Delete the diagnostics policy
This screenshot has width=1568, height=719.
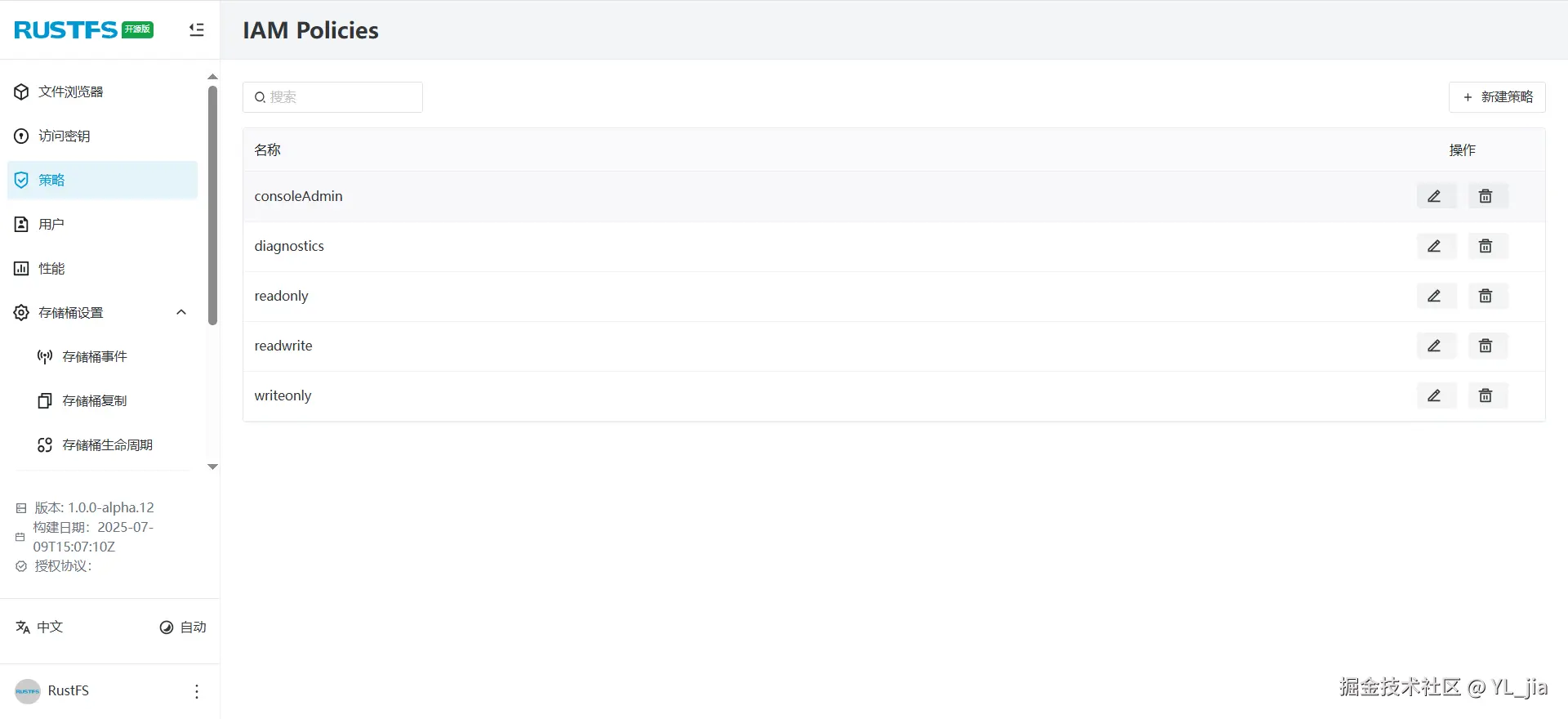click(x=1486, y=246)
